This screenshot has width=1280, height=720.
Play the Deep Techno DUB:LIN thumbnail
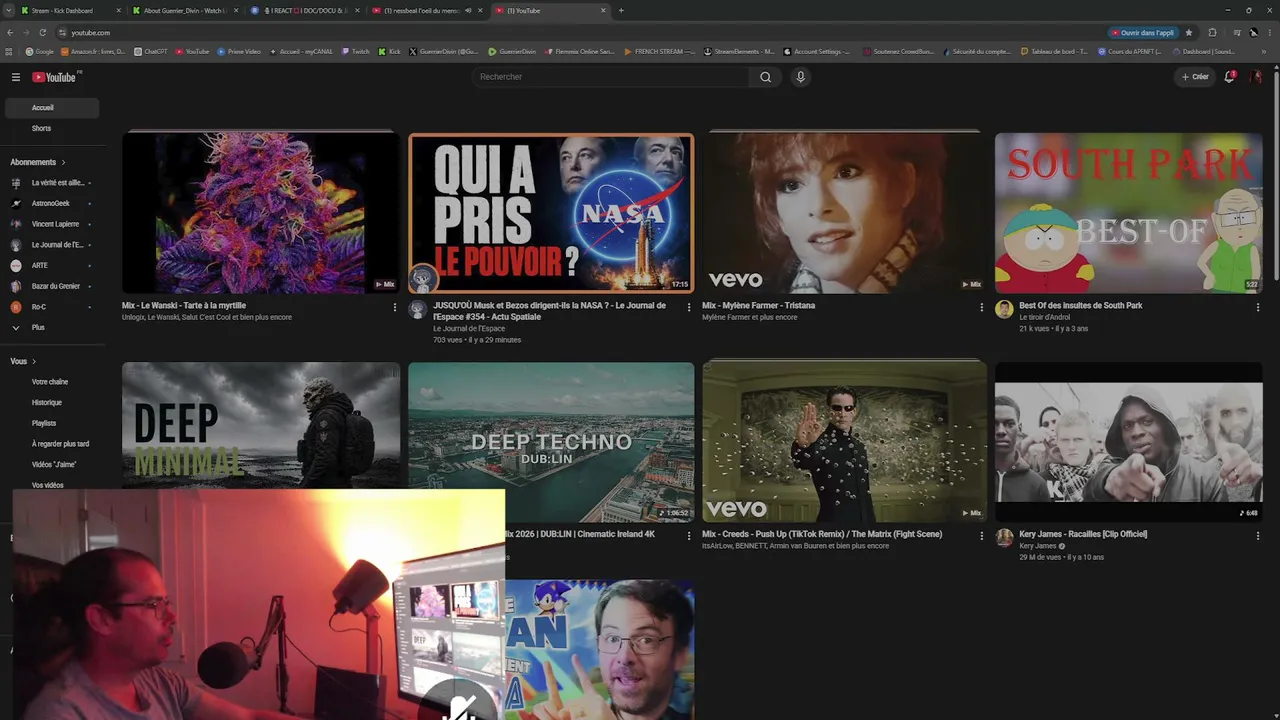click(551, 442)
